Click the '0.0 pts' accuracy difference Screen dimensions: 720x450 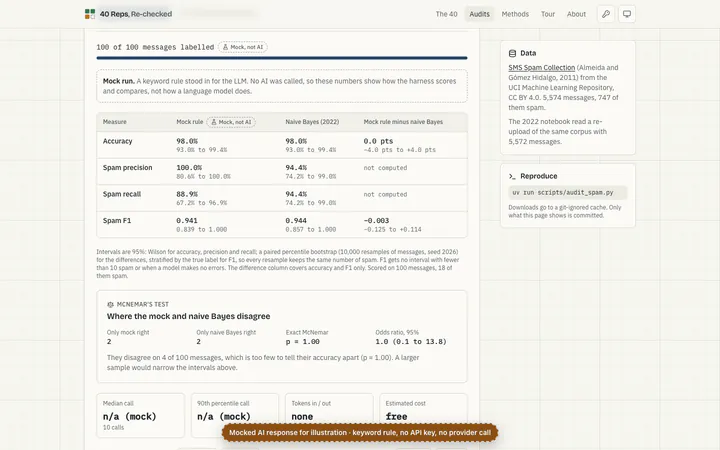tap(378, 141)
